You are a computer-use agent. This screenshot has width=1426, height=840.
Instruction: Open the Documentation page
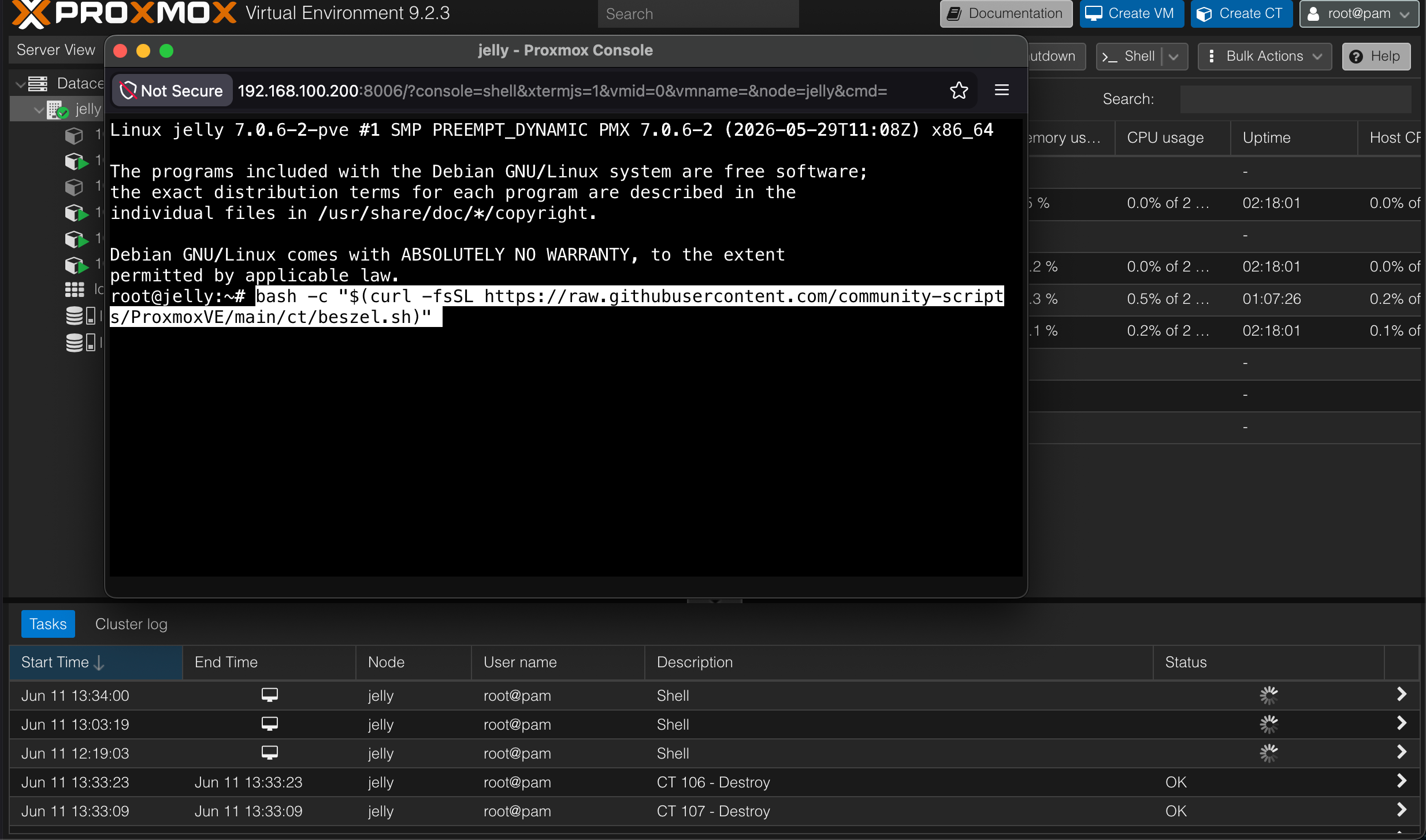pyautogui.click(x=1006, y=13)
